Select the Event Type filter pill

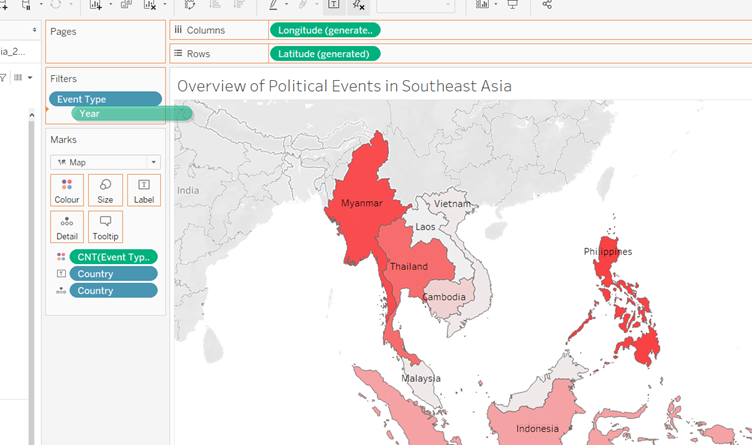(x=105, y=99)
